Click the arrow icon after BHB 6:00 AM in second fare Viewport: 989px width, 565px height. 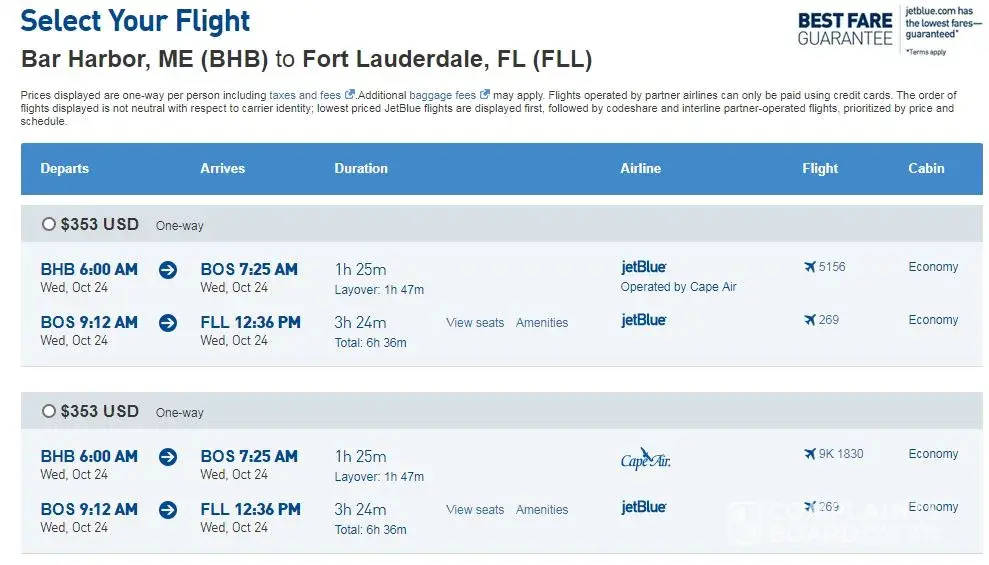(x=168, y=457)
